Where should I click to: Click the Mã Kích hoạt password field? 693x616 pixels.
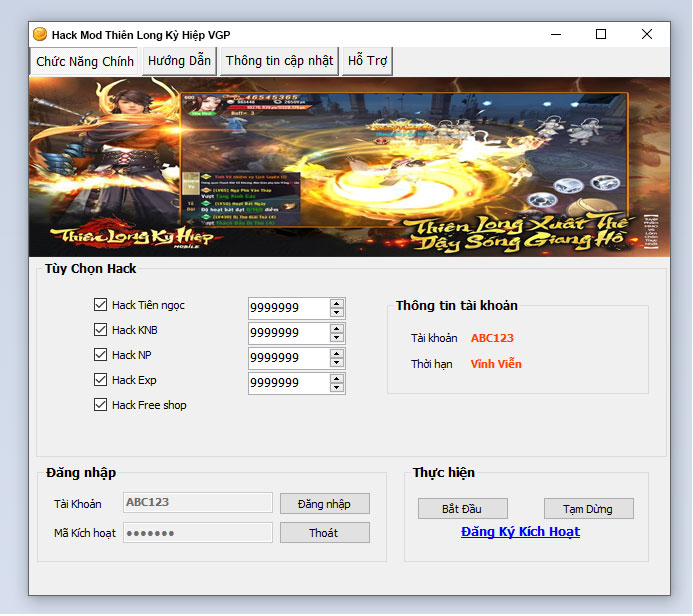click(x=198, y=532)
